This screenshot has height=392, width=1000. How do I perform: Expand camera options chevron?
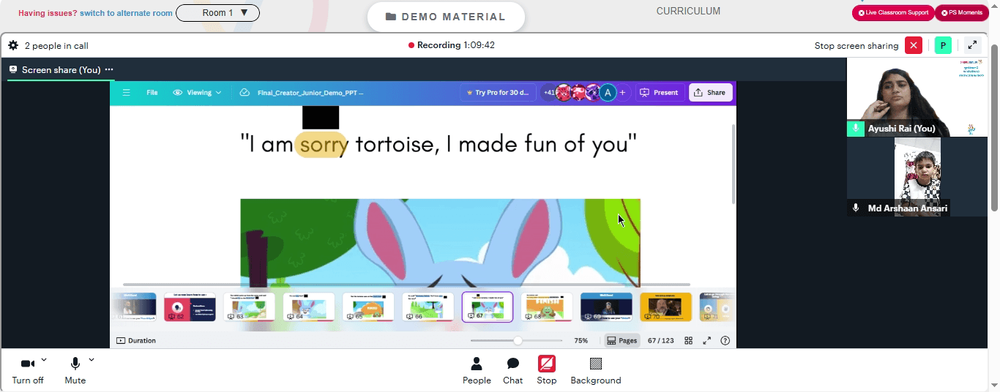pos(44,360)
